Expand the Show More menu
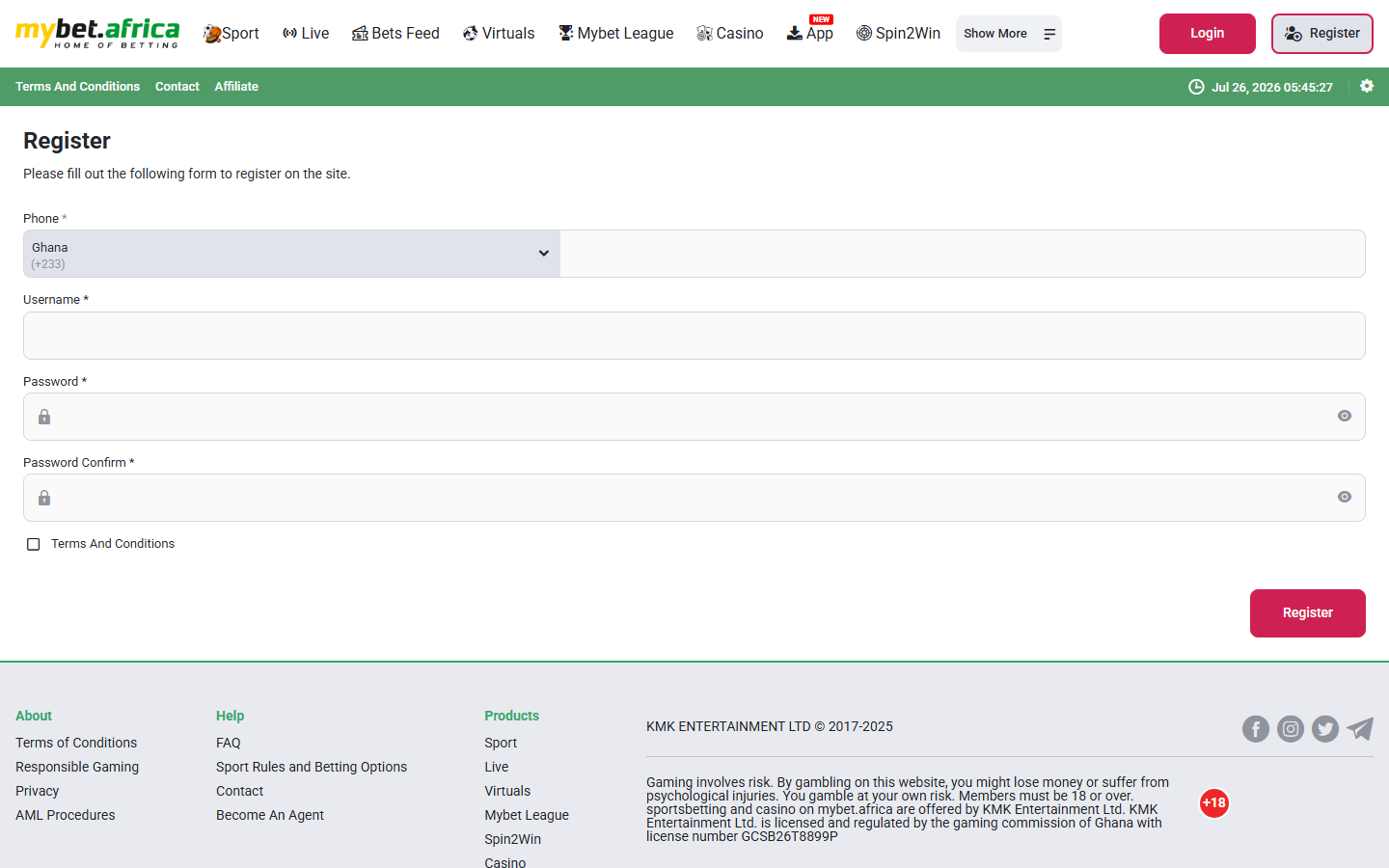 click(x=1009, y=34)
